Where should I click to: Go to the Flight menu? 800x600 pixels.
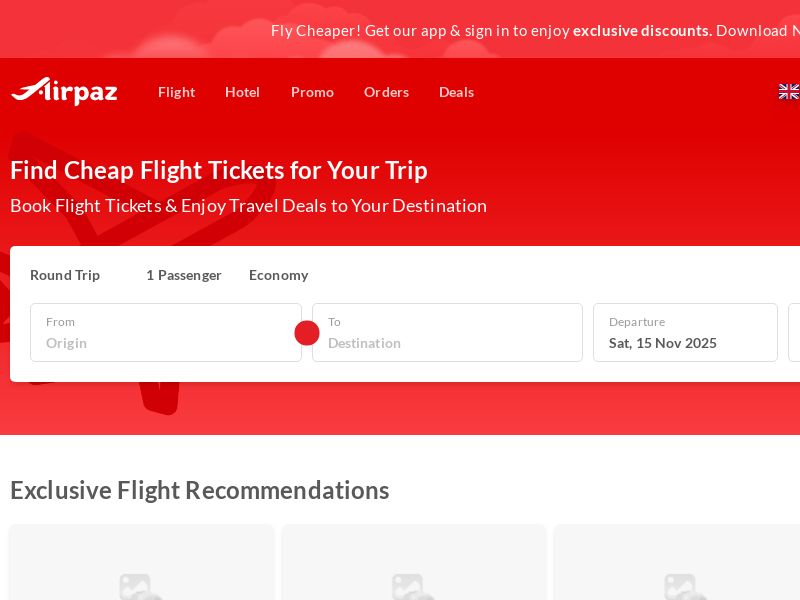176,92
